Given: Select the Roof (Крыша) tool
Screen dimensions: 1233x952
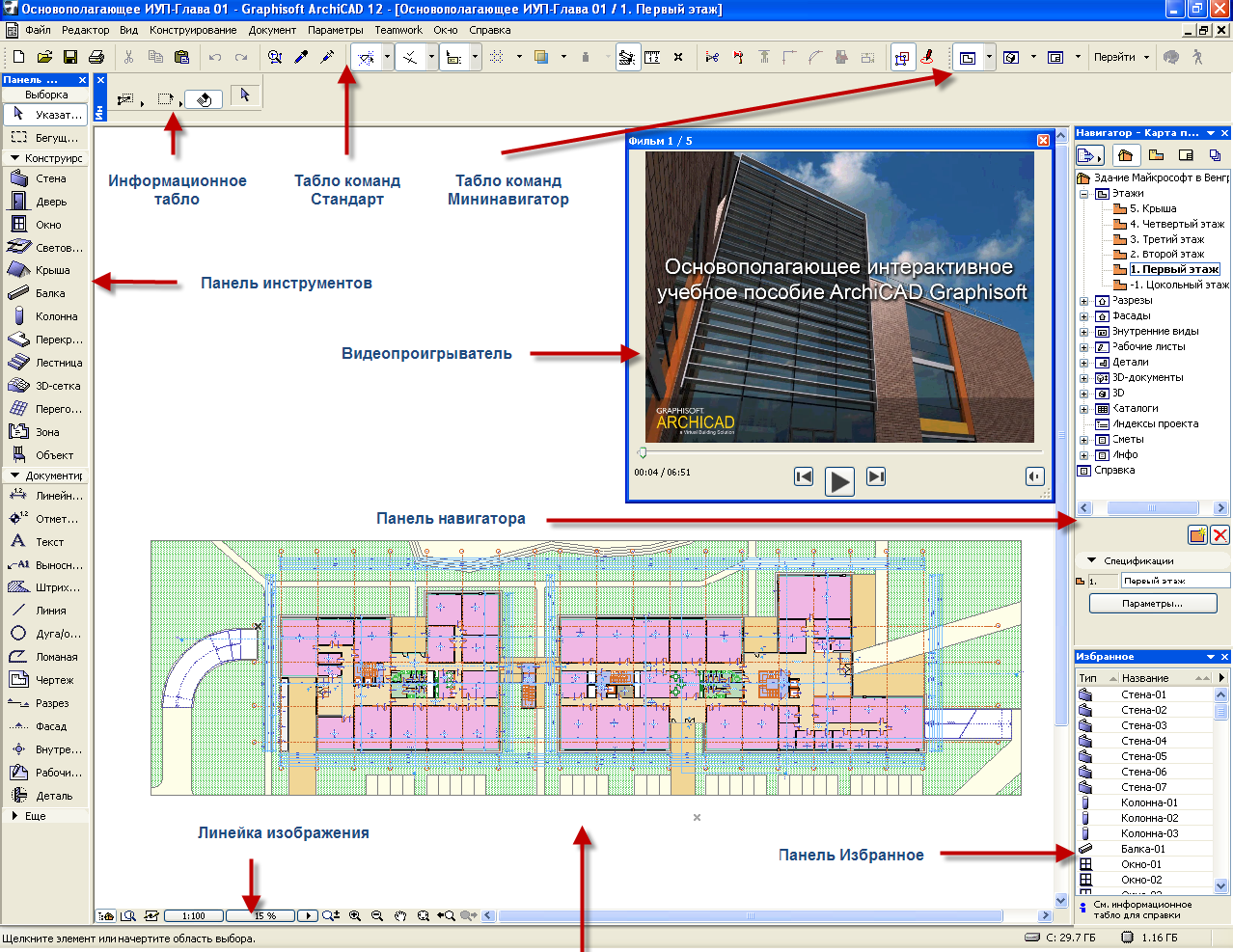Looking at the screenshot, I should tap(46, 270).
